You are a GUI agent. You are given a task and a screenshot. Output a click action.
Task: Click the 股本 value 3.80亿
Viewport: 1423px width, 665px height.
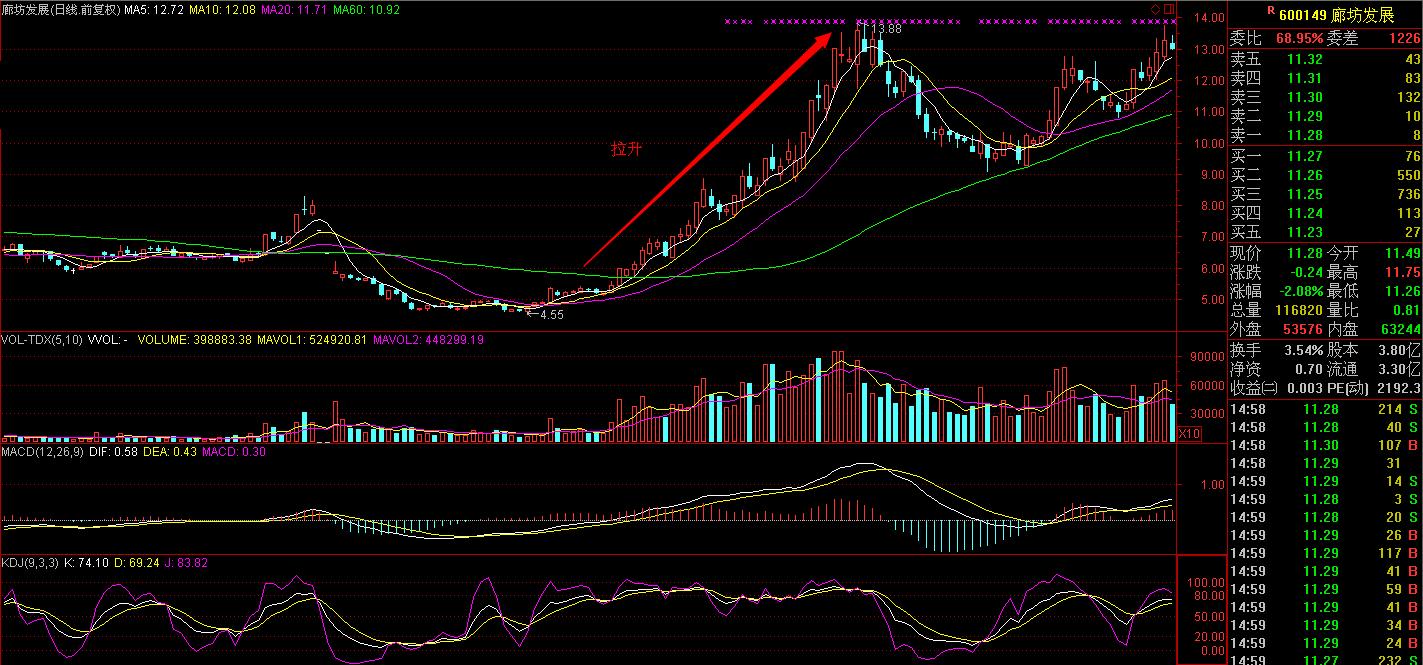coord(1400,351)
